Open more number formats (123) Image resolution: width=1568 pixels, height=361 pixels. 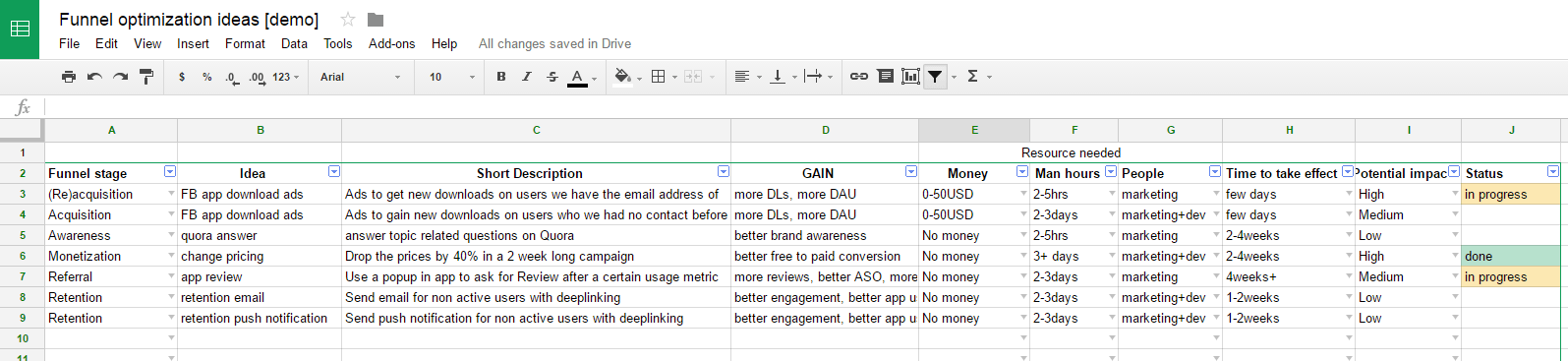point(286,77)
